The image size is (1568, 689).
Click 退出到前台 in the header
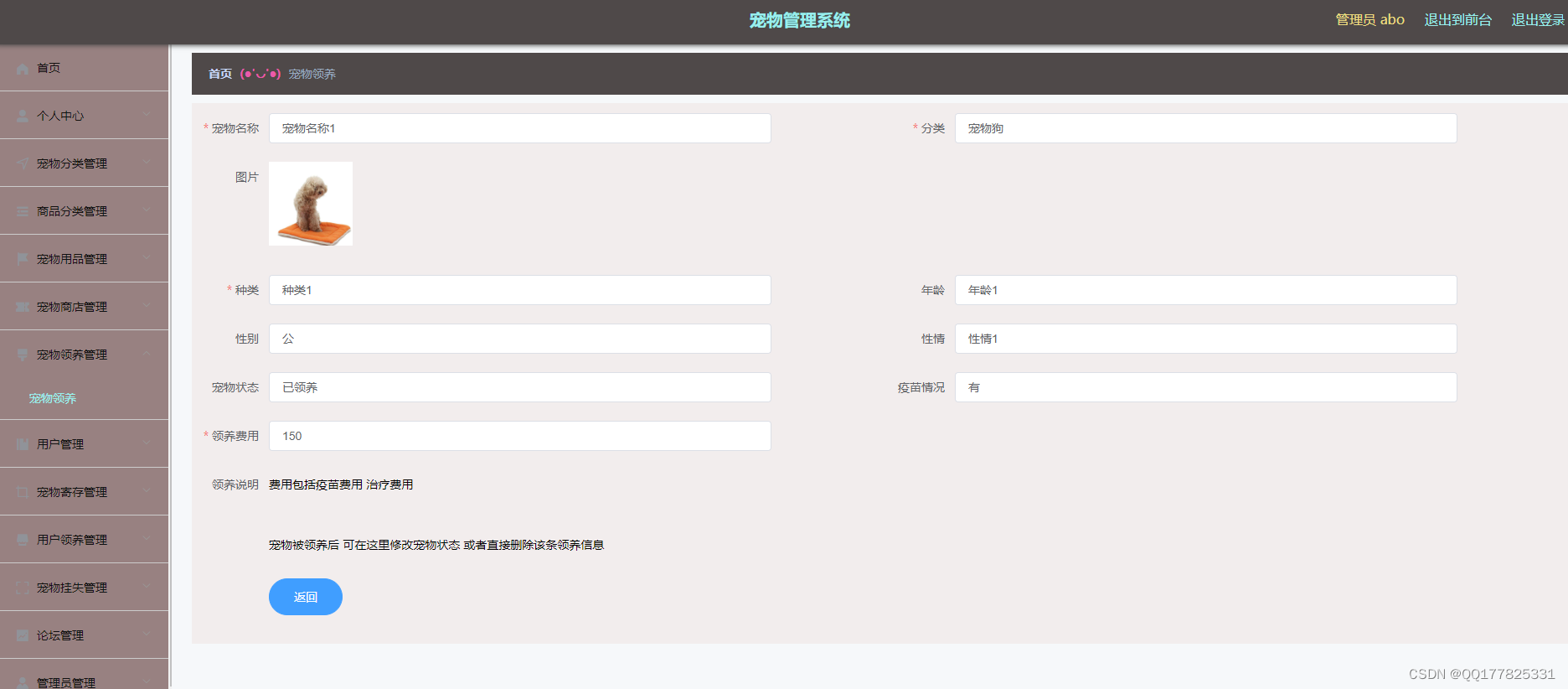(1458, 19)
